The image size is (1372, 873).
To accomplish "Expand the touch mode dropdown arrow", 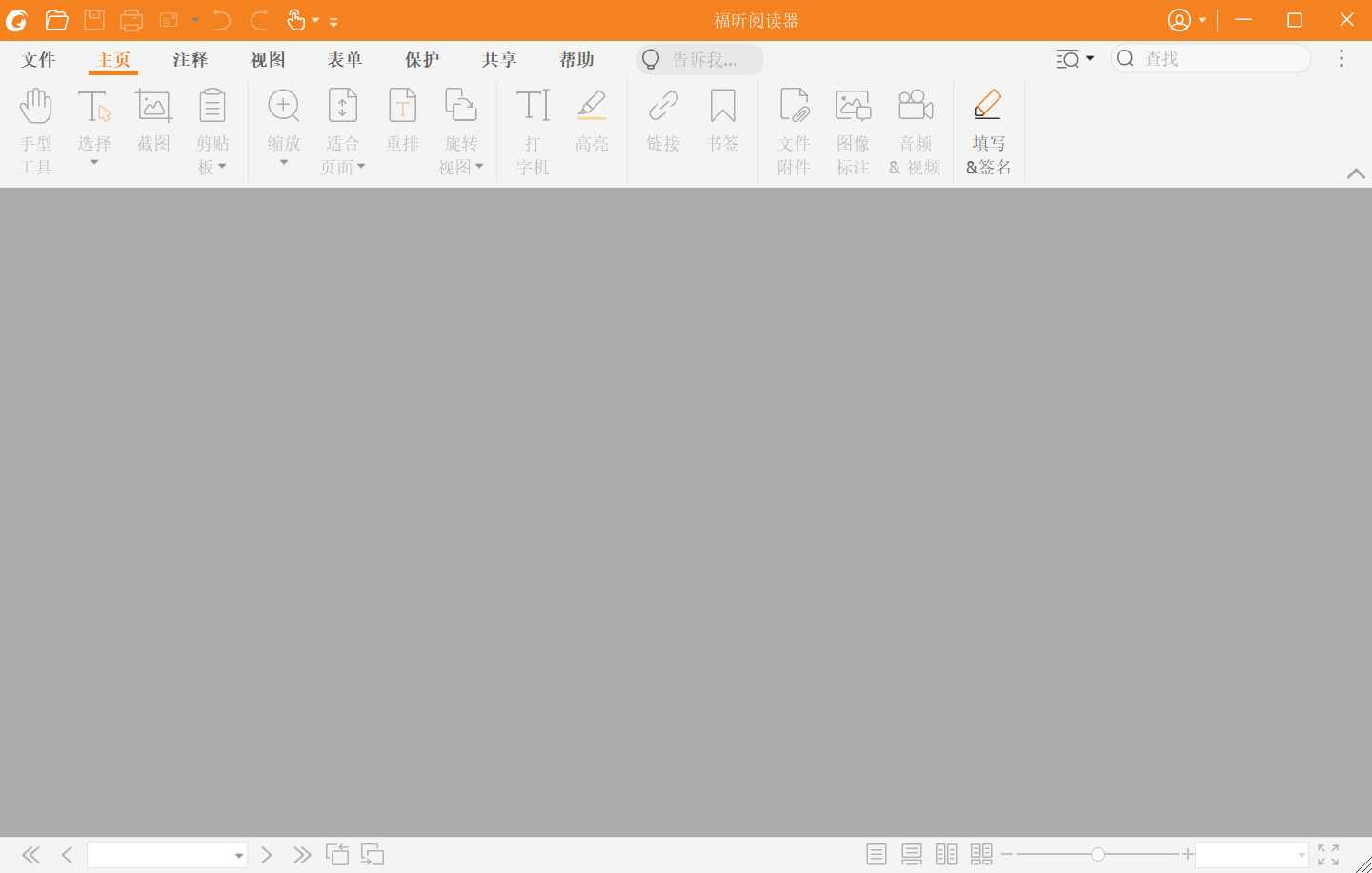I will [315, 20].
